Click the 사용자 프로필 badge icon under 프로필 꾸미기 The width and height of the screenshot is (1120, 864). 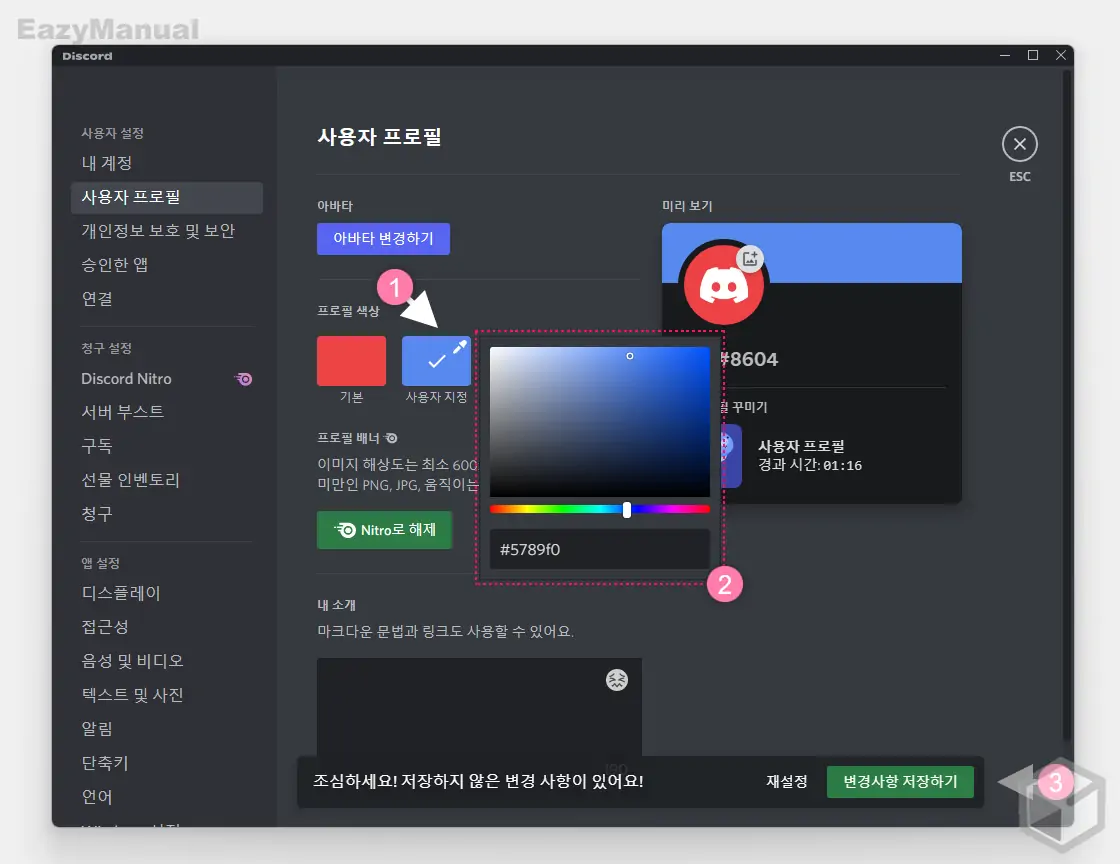(729, 447)
